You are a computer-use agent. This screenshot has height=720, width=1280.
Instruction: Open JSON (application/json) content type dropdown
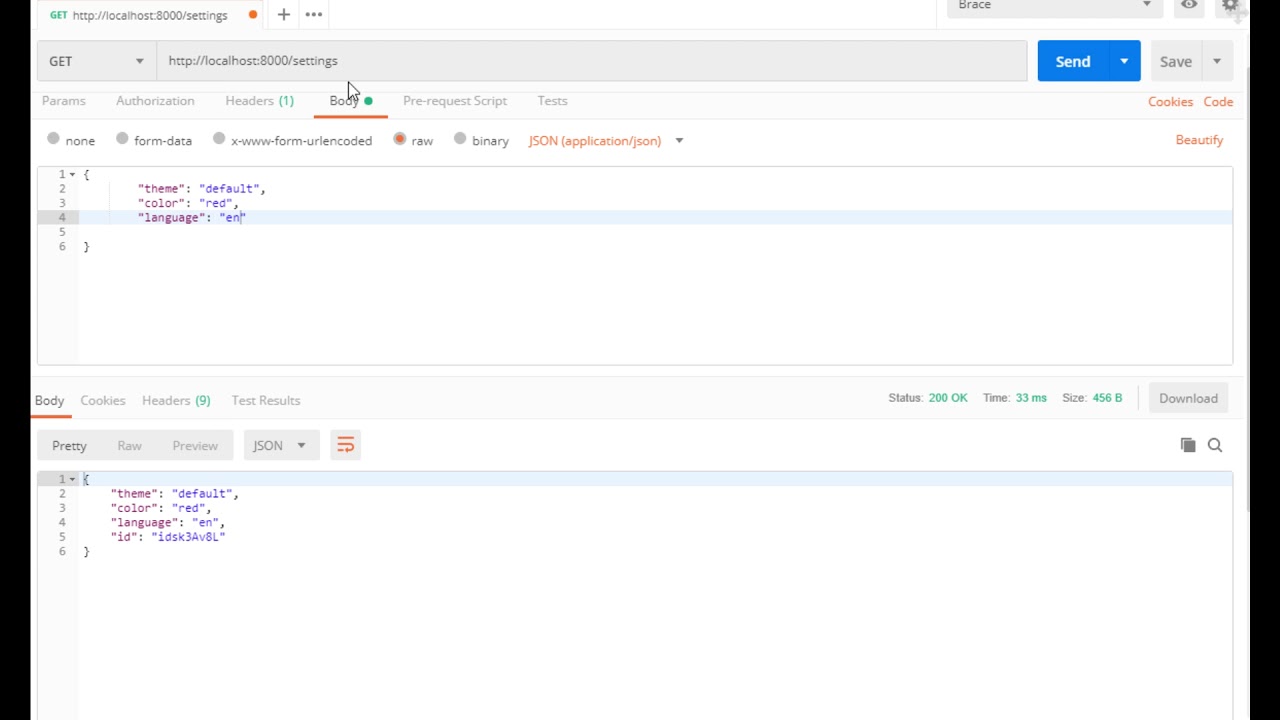click(x=606, y=141)
